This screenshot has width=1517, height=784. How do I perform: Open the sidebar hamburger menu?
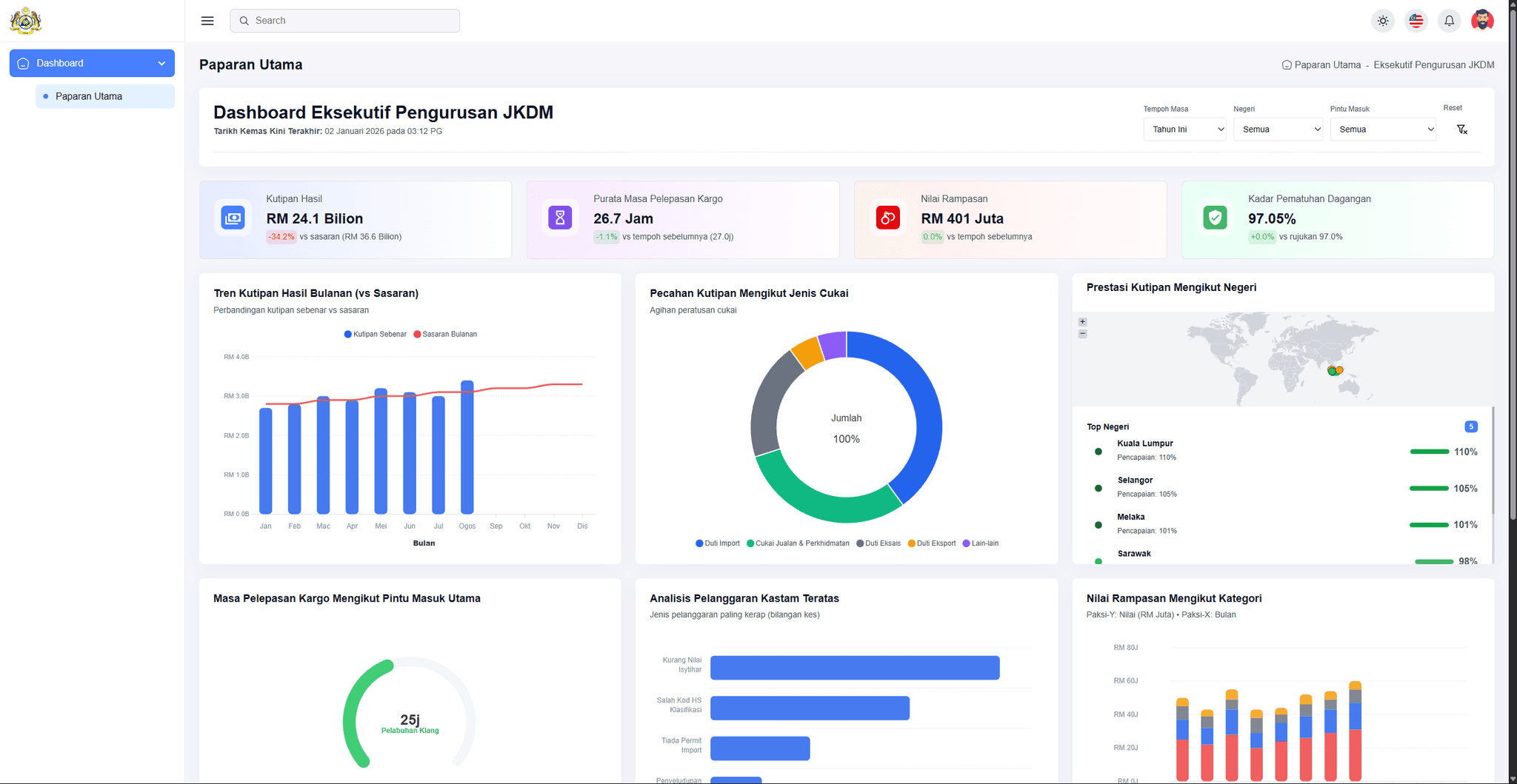pyautogui.click(x=207, y=20)
